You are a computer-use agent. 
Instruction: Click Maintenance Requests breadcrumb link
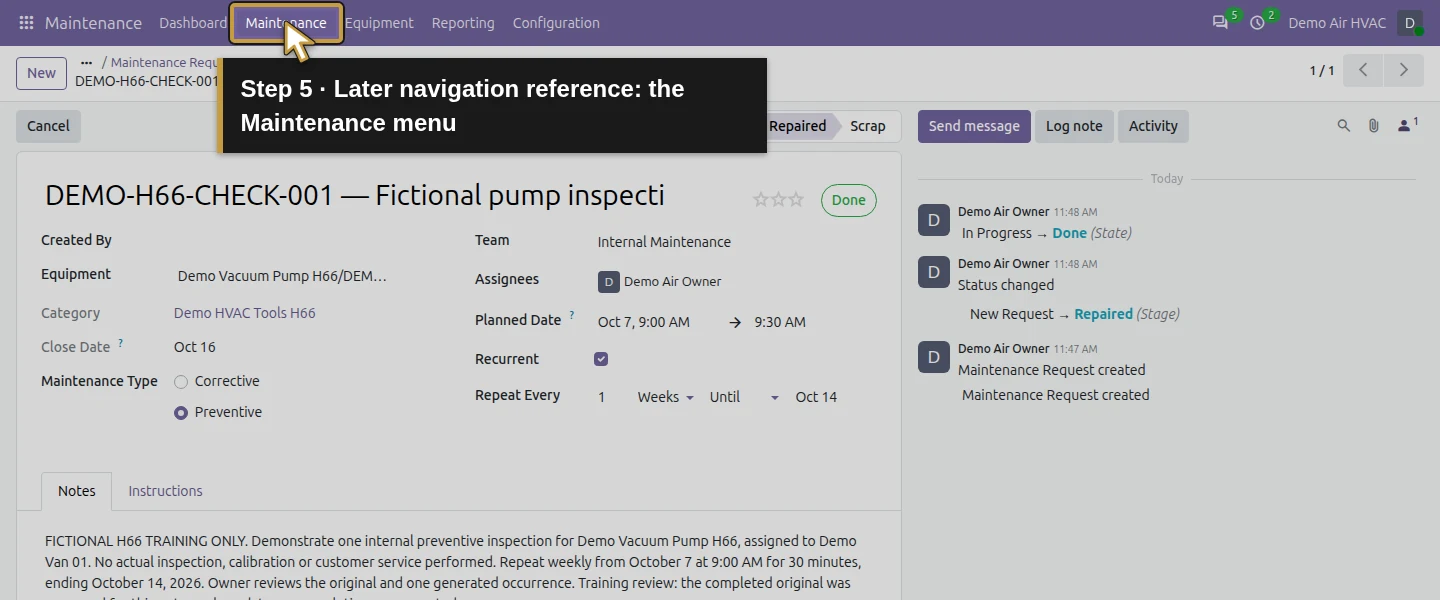pos(165,62)
